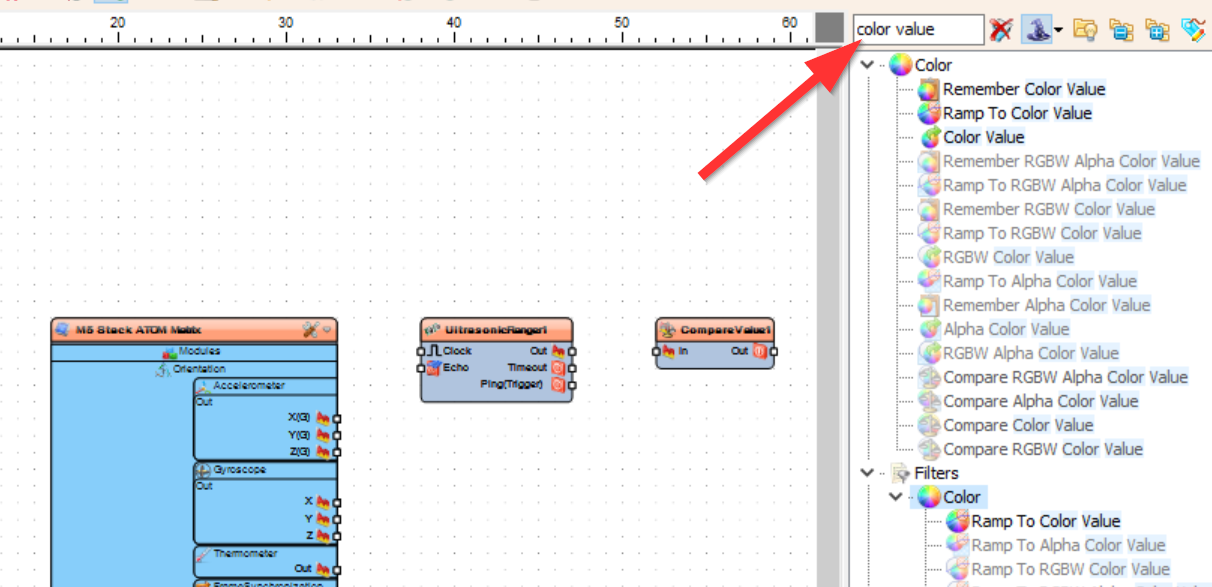The width and height of the screenshot is (1212, 587).
Task: Open M5 Stack ATOM Matrix tools icon
Action: [x=310, y=329]
